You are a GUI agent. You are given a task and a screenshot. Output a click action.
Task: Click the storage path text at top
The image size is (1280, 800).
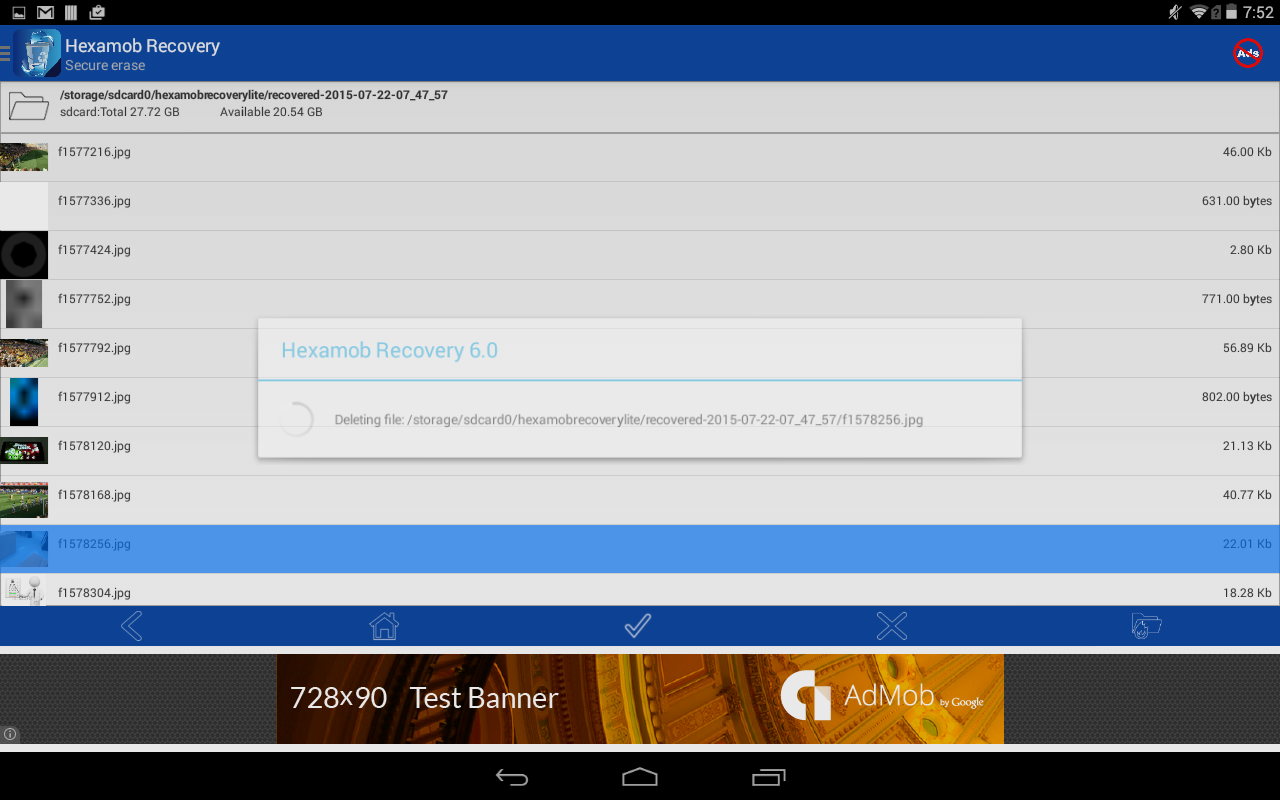(254, 95)
